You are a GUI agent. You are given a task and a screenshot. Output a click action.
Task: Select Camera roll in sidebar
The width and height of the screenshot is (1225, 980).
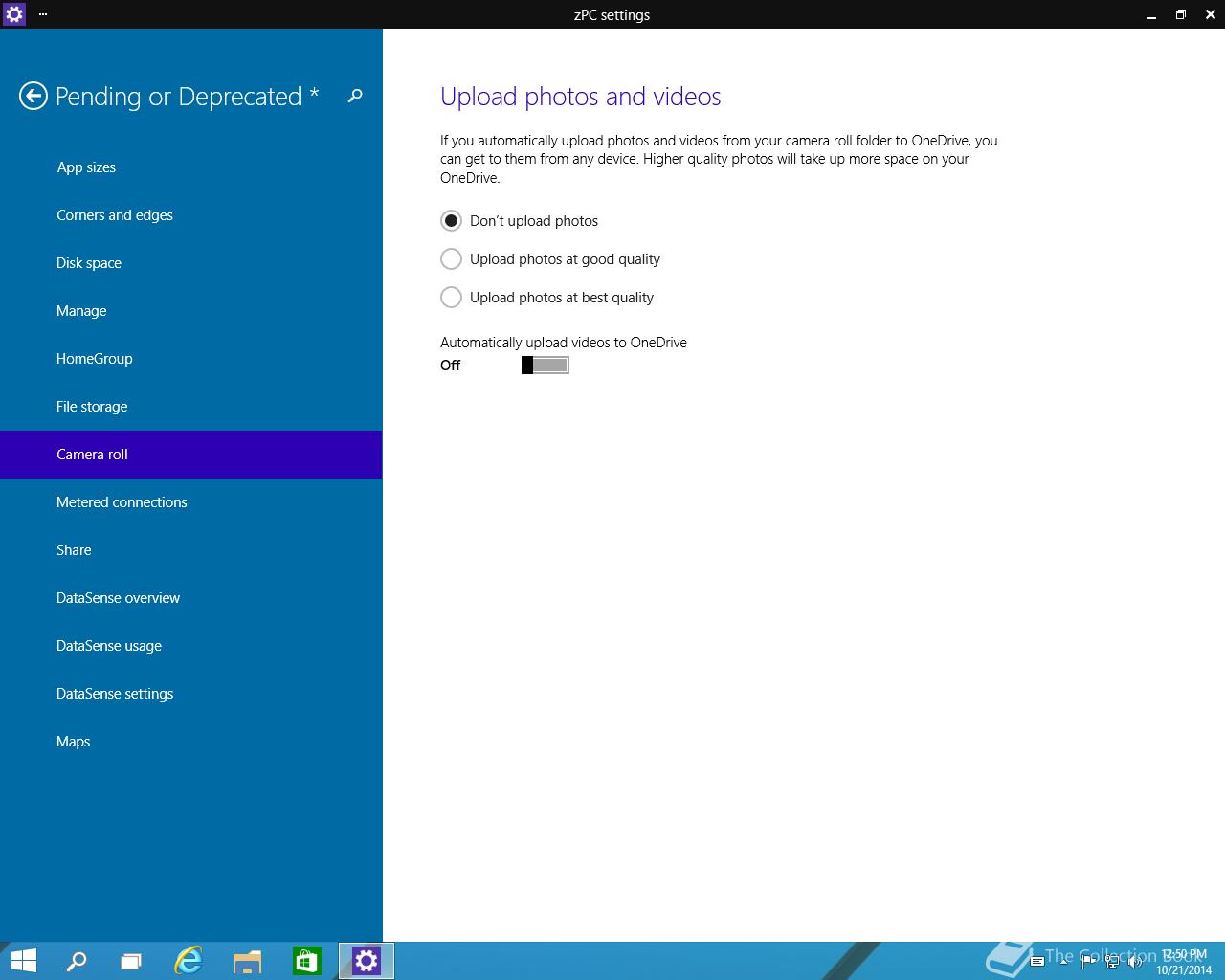(191, 455)
